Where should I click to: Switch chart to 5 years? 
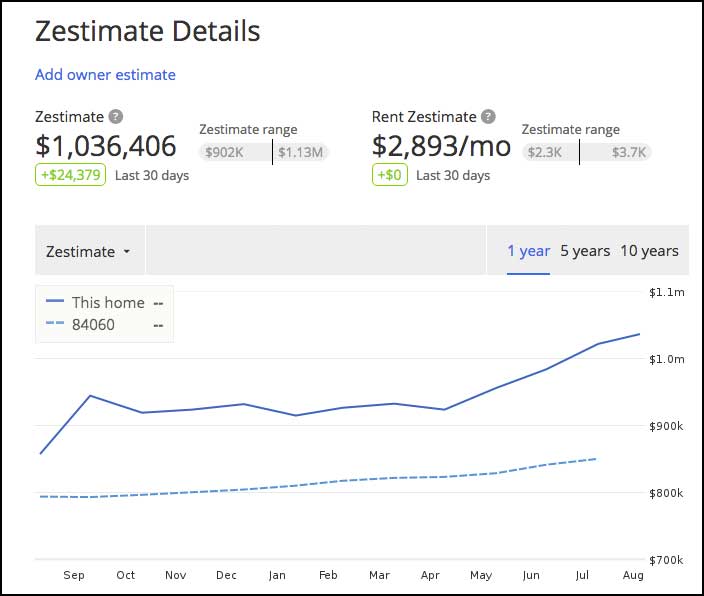pyautogui.click(x=585, y=251)
